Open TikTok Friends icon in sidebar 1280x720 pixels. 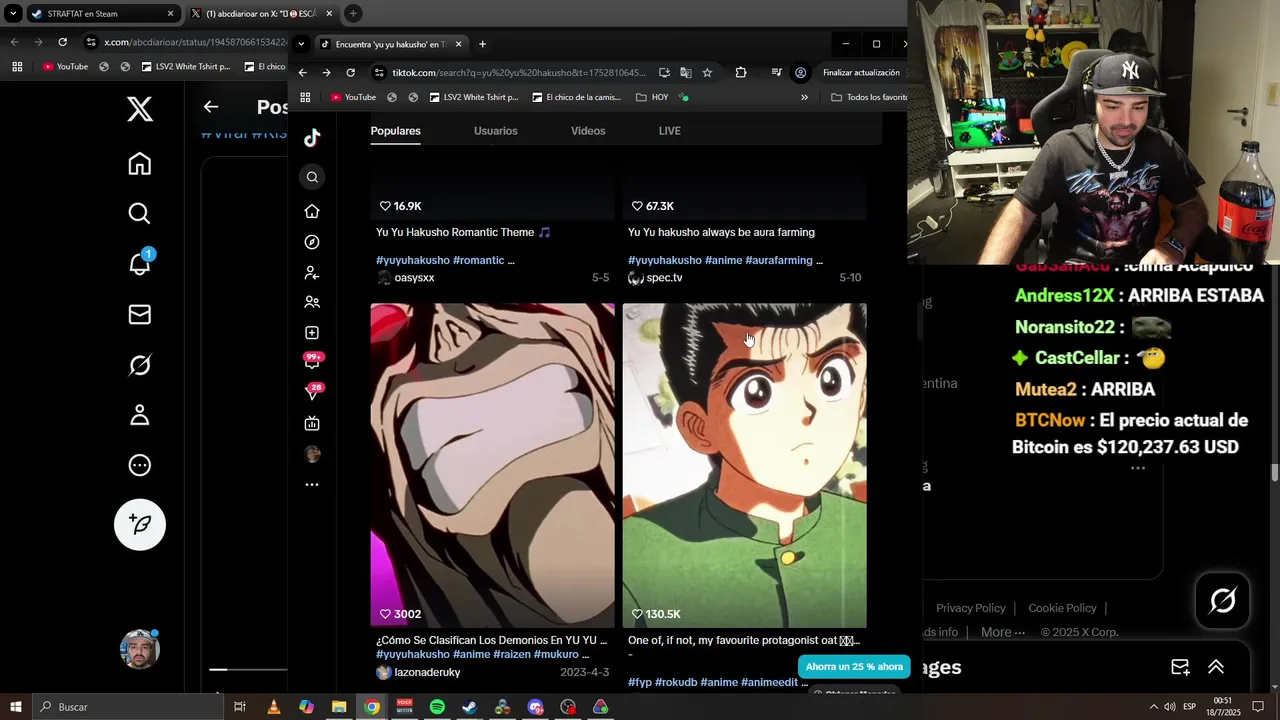click(x=312, y=302)
